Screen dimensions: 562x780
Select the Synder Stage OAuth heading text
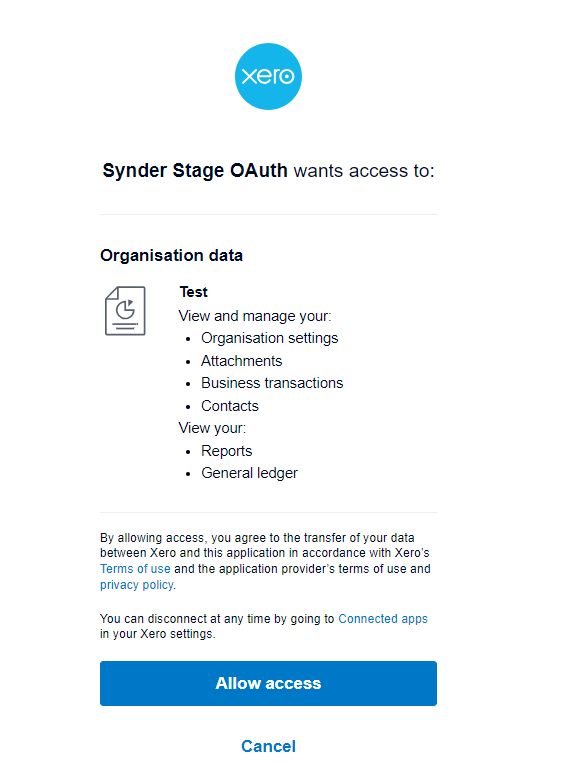(195, 171)
